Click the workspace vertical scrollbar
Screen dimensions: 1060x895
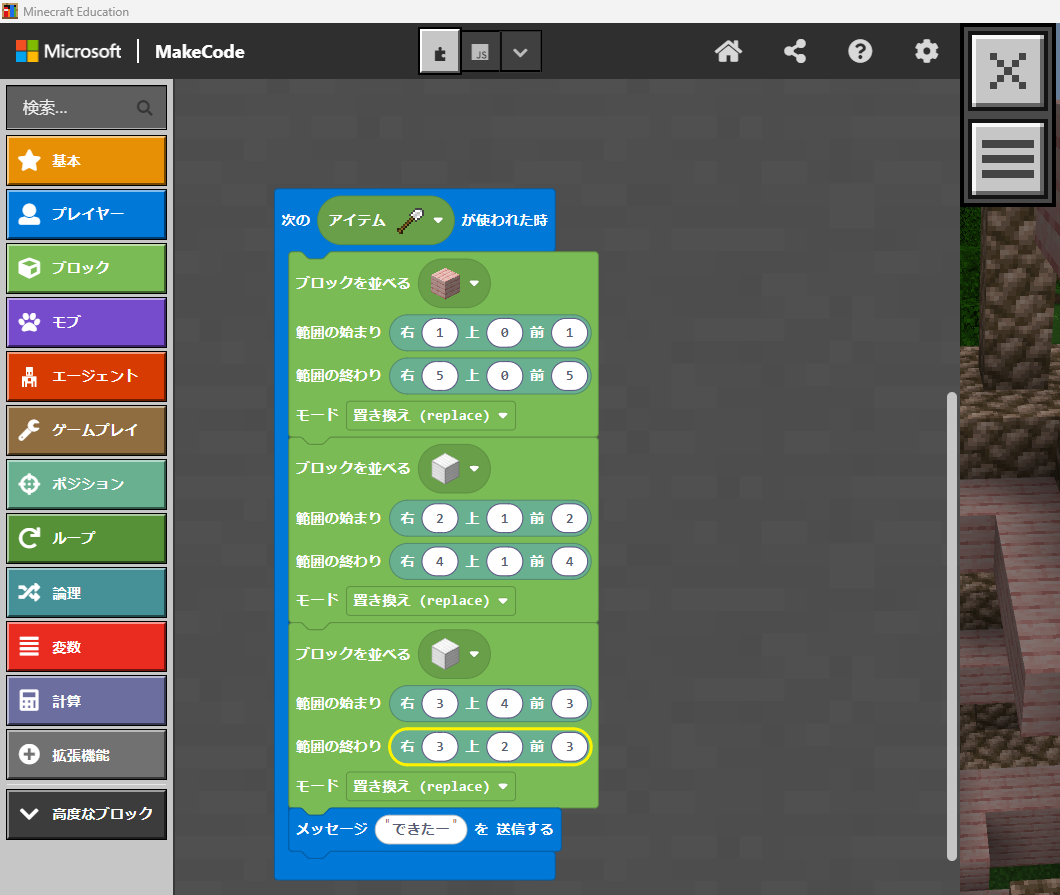click(x=951, y=626)
